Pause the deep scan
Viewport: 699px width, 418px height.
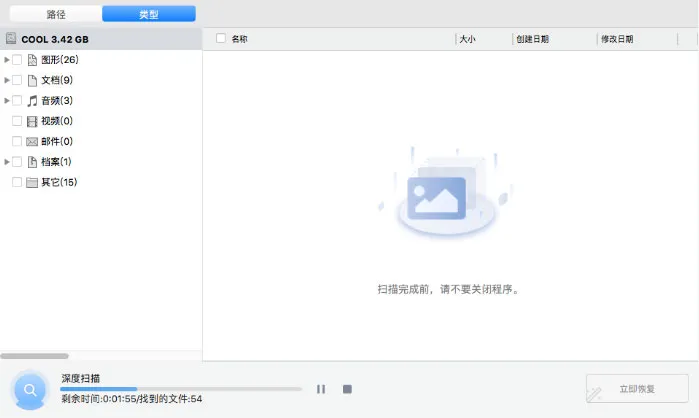(x=321, y=389)
